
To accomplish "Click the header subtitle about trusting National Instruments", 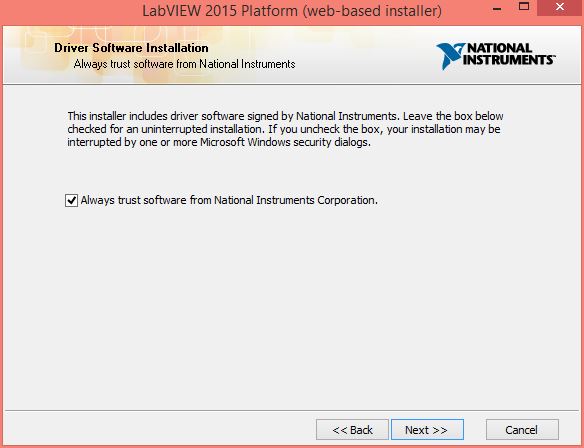I will [184, 64].
